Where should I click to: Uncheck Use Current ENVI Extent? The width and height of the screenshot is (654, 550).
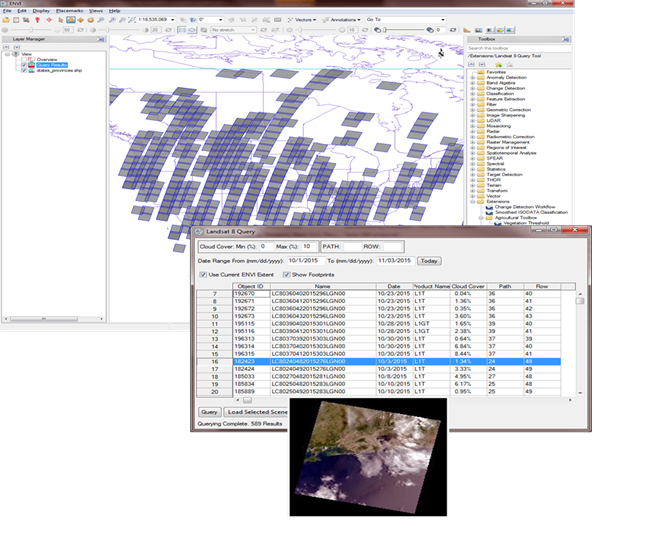(203, 274)
